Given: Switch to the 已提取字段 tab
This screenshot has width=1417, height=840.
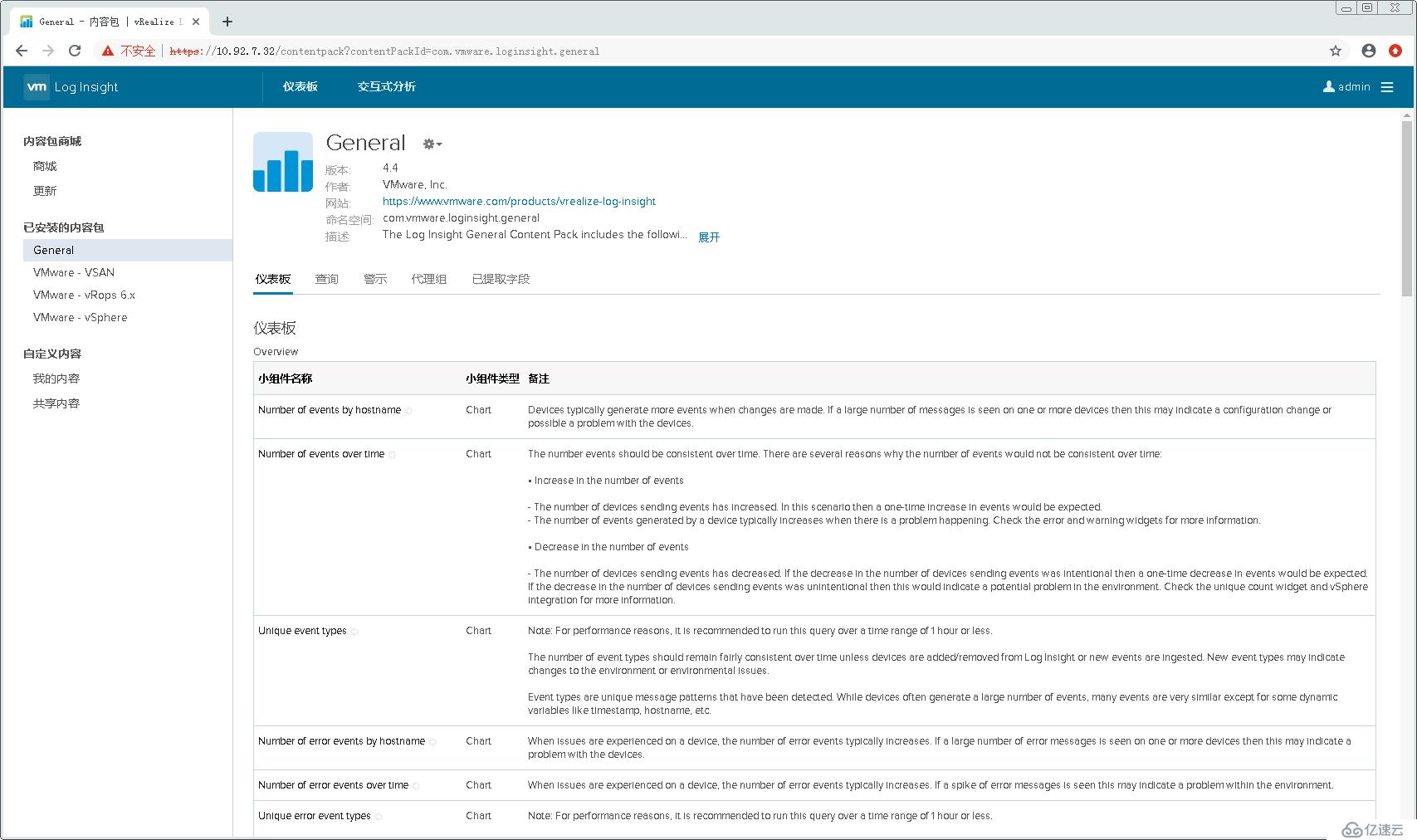Looking at the screenshot, I should 501,279.
